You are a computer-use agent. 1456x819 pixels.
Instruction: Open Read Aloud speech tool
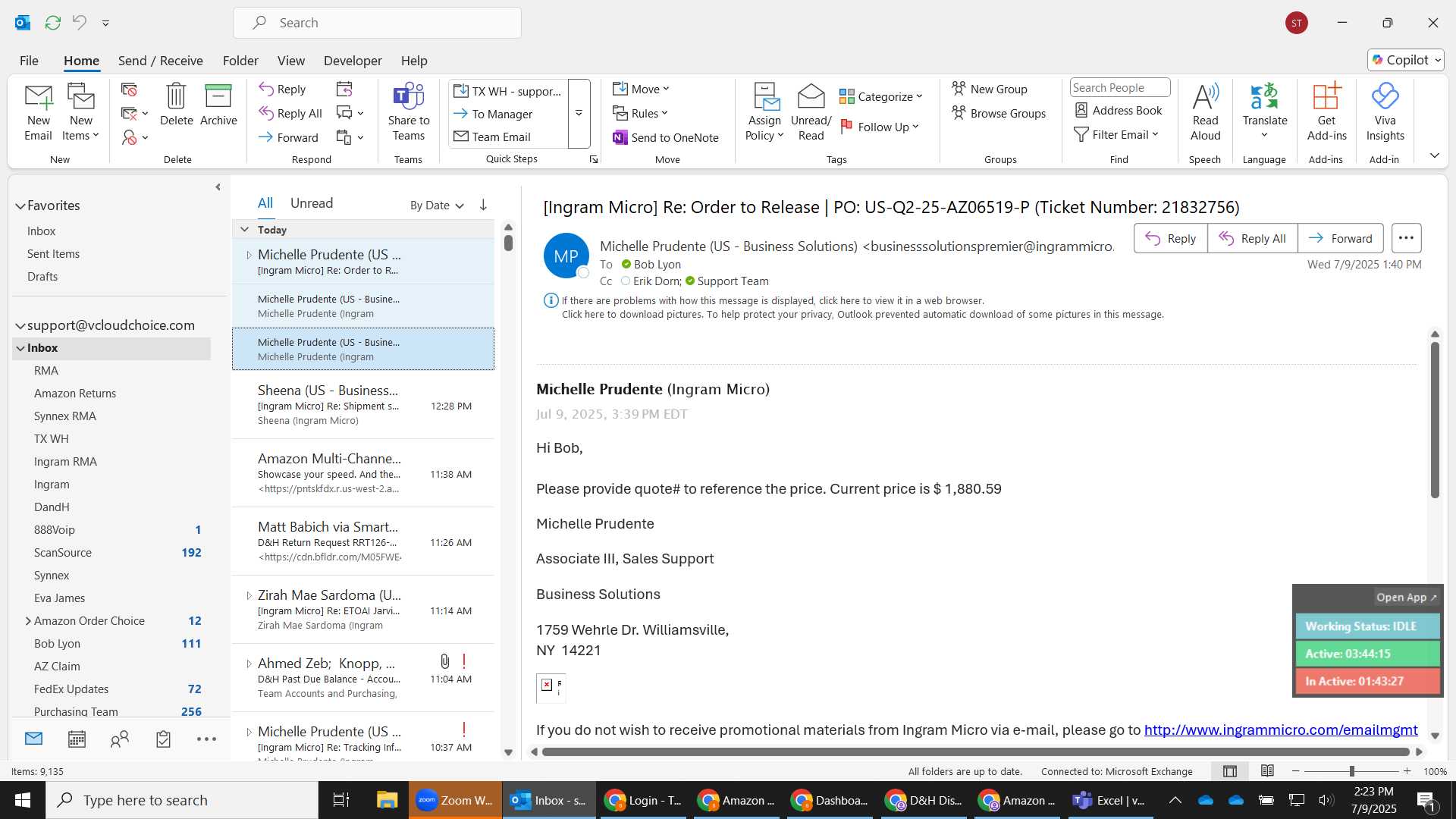pos(1205,112)
